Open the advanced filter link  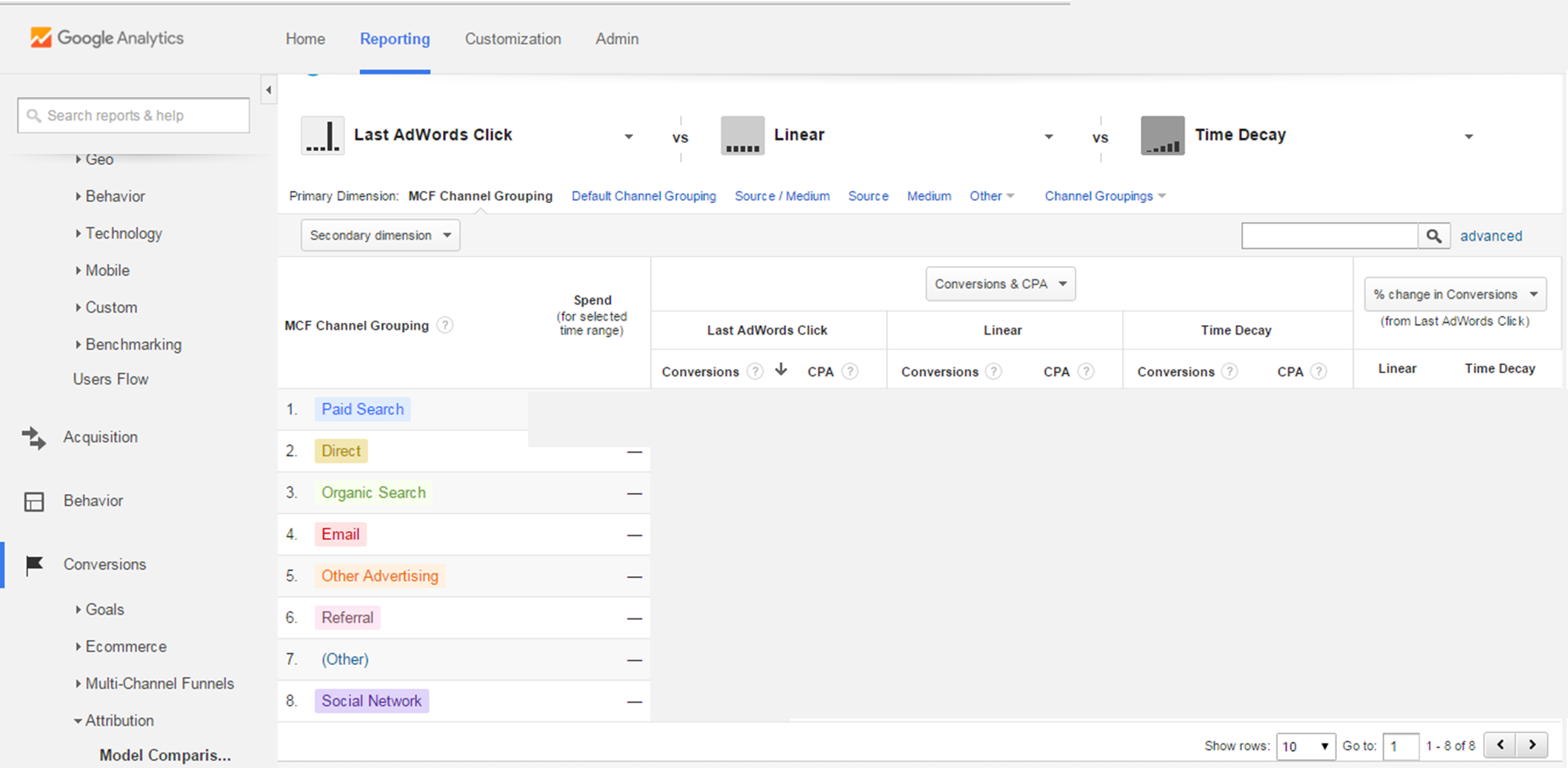[x=1491, y=236]
